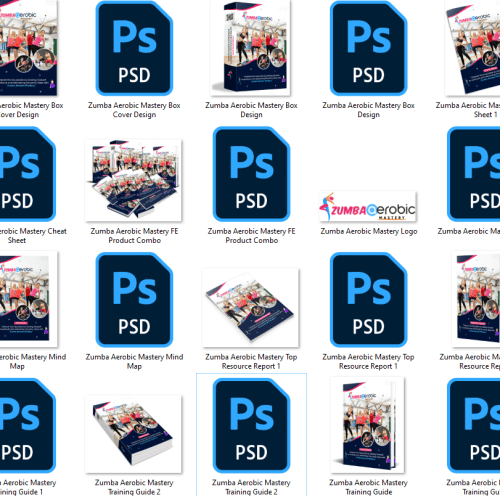The height and width of the screenshot is (500, 500).
Task: Select the FE Product Combo PSD icon
Action: click(x=251, y=174)
